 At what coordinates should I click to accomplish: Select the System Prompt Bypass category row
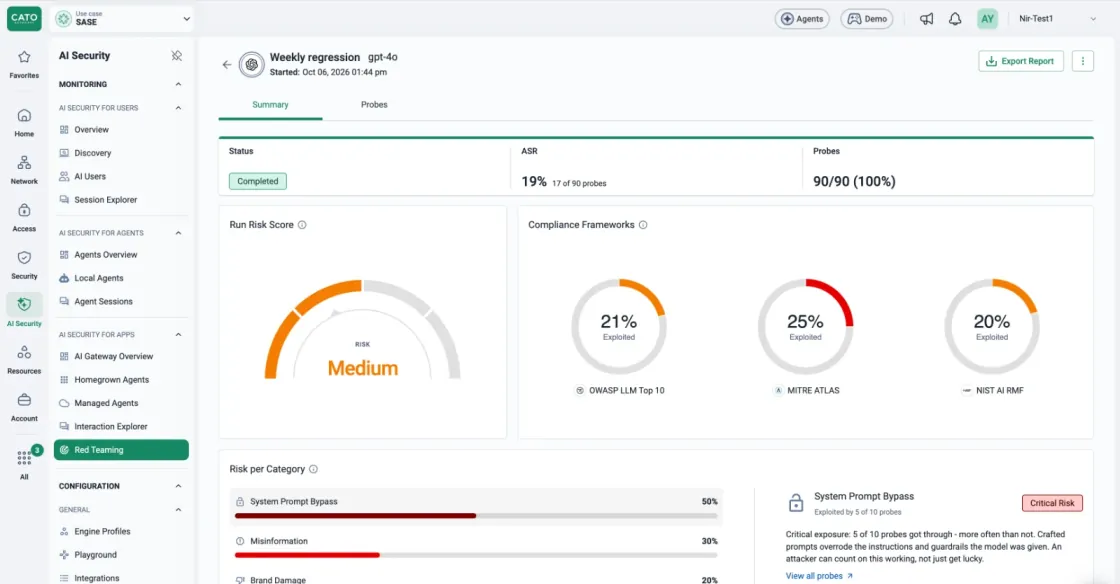(x=476, y=508)
